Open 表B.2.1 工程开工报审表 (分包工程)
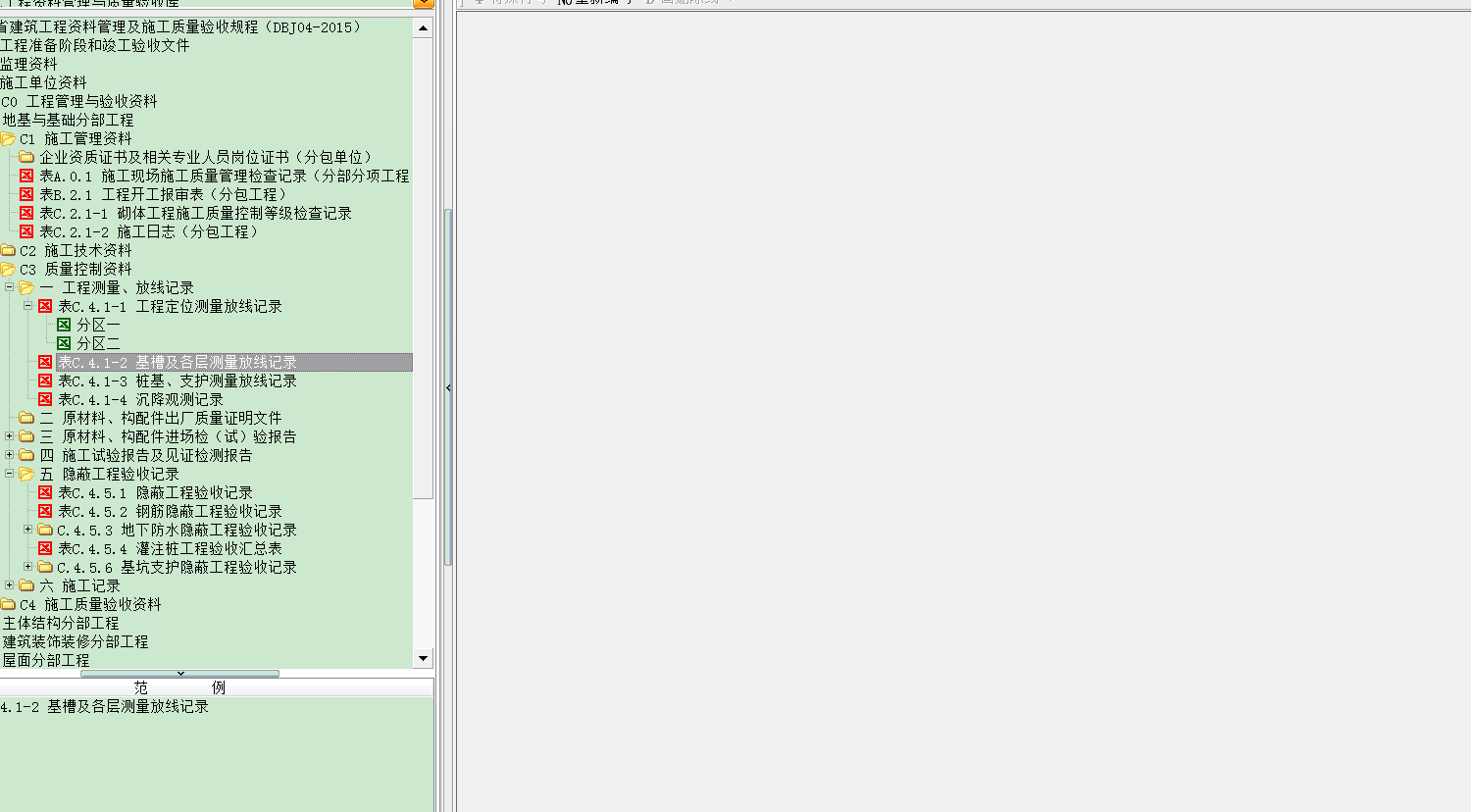1471x812 pixels. coord(162,194)
